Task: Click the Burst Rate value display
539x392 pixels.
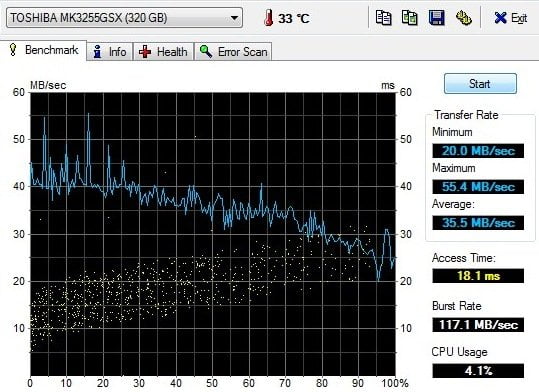Action: 478,325
